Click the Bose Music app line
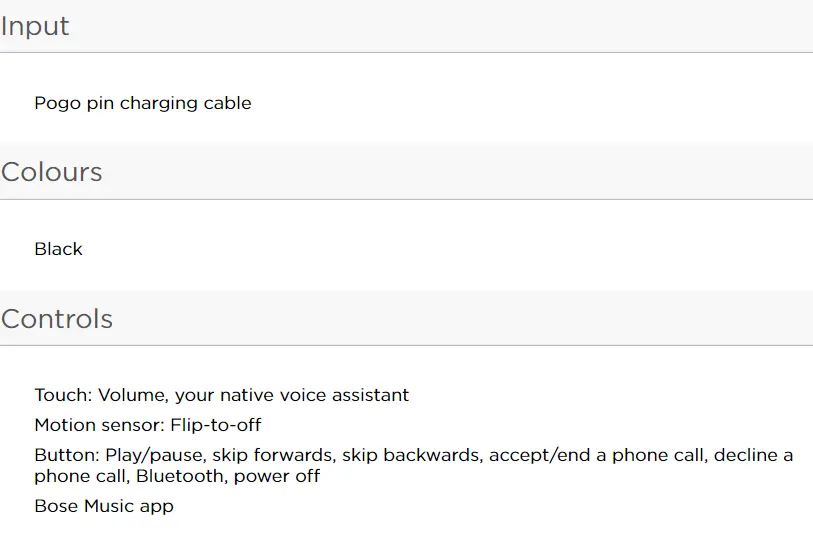813x546 pixels. [x=104, y=506]
